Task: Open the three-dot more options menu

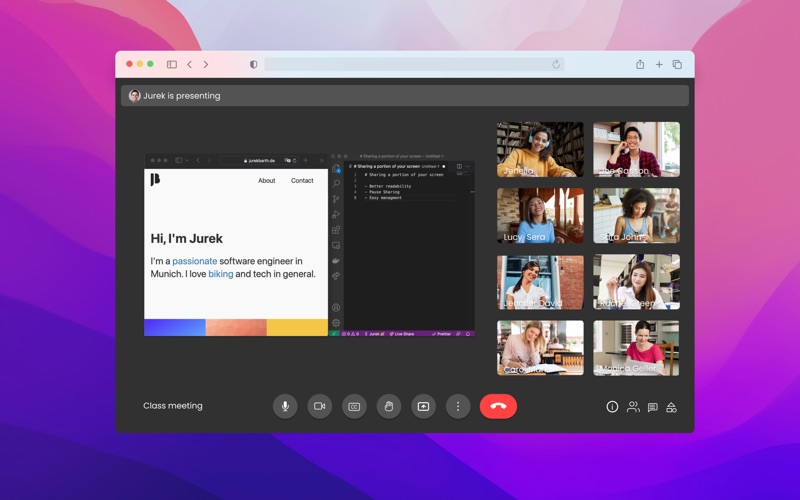Action: (458, 406)
